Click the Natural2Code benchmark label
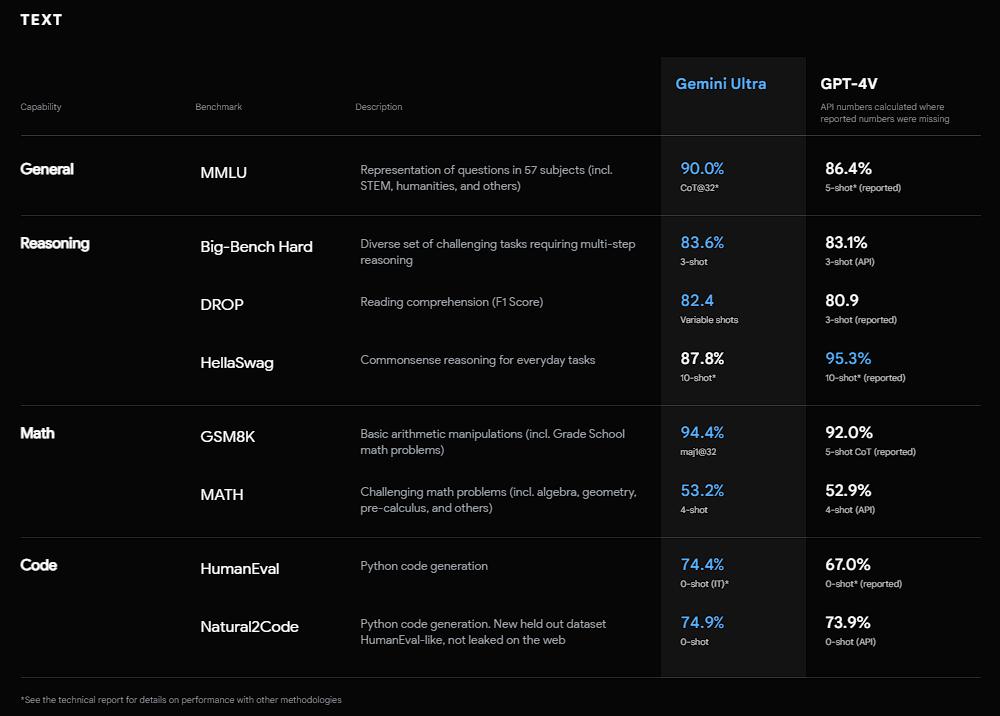 click(x=249, y=627)
